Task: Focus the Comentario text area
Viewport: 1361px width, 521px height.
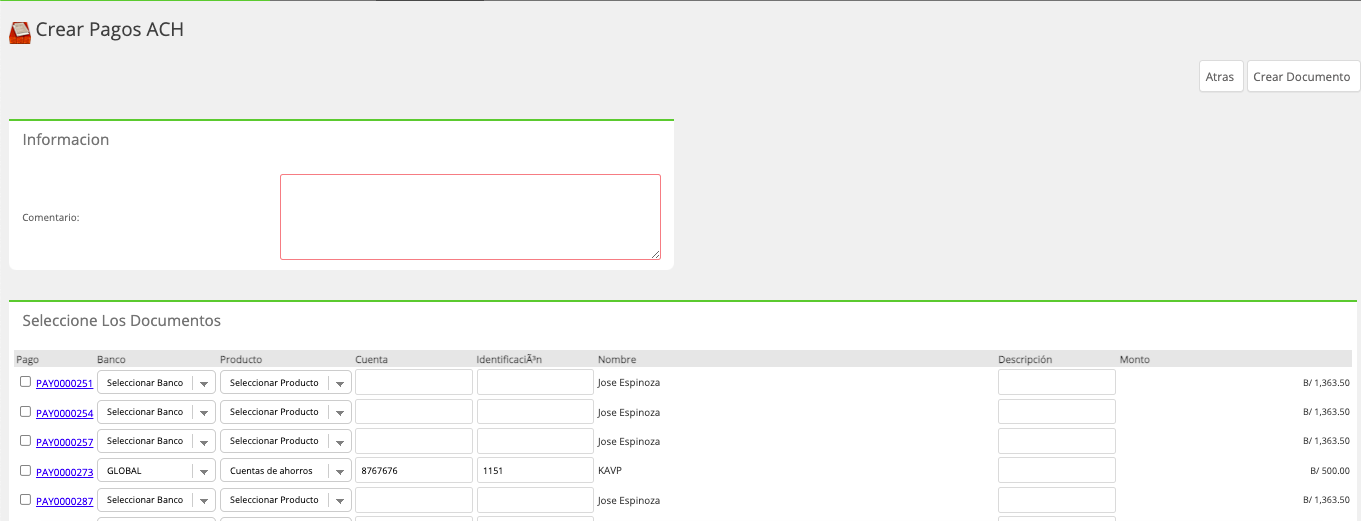Action: pyautogui.click(x=470, y=217)
